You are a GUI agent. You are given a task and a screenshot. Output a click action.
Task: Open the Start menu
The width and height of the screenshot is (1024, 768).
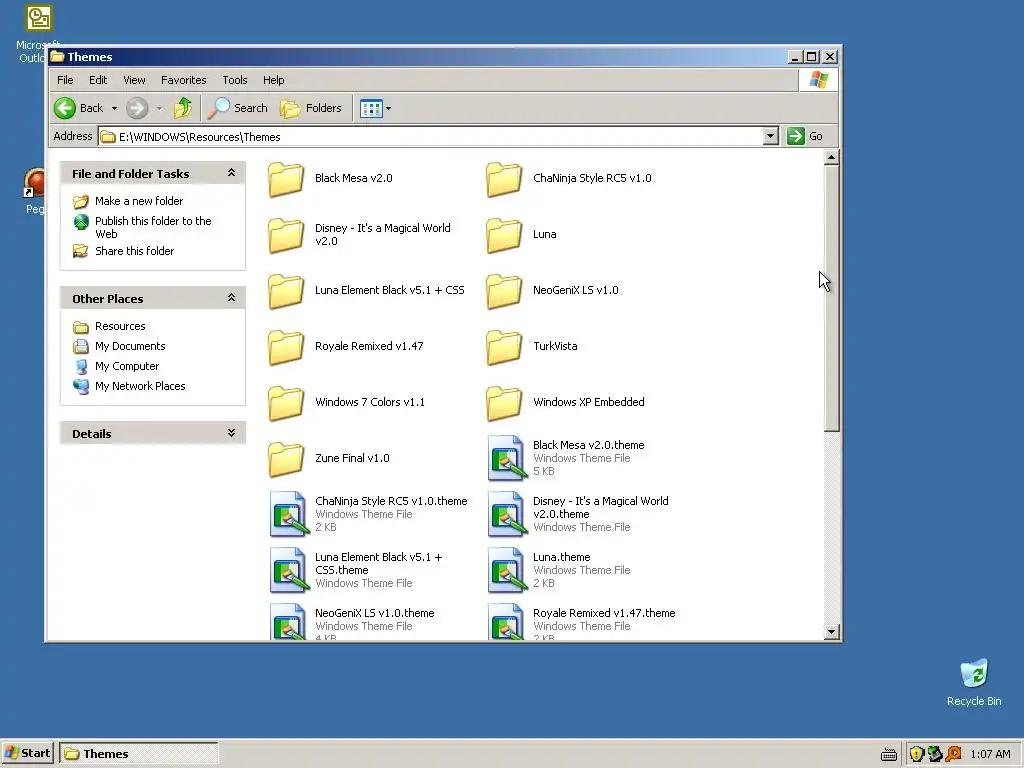pyautogui.click(x=27, y=753)
